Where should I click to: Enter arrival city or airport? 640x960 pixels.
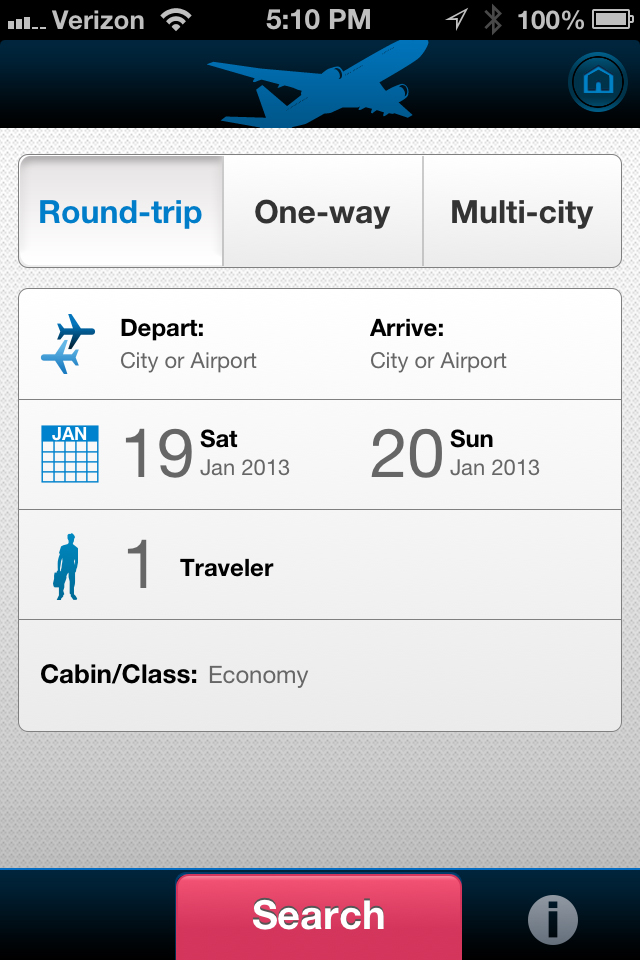click(x=438, y=345)
